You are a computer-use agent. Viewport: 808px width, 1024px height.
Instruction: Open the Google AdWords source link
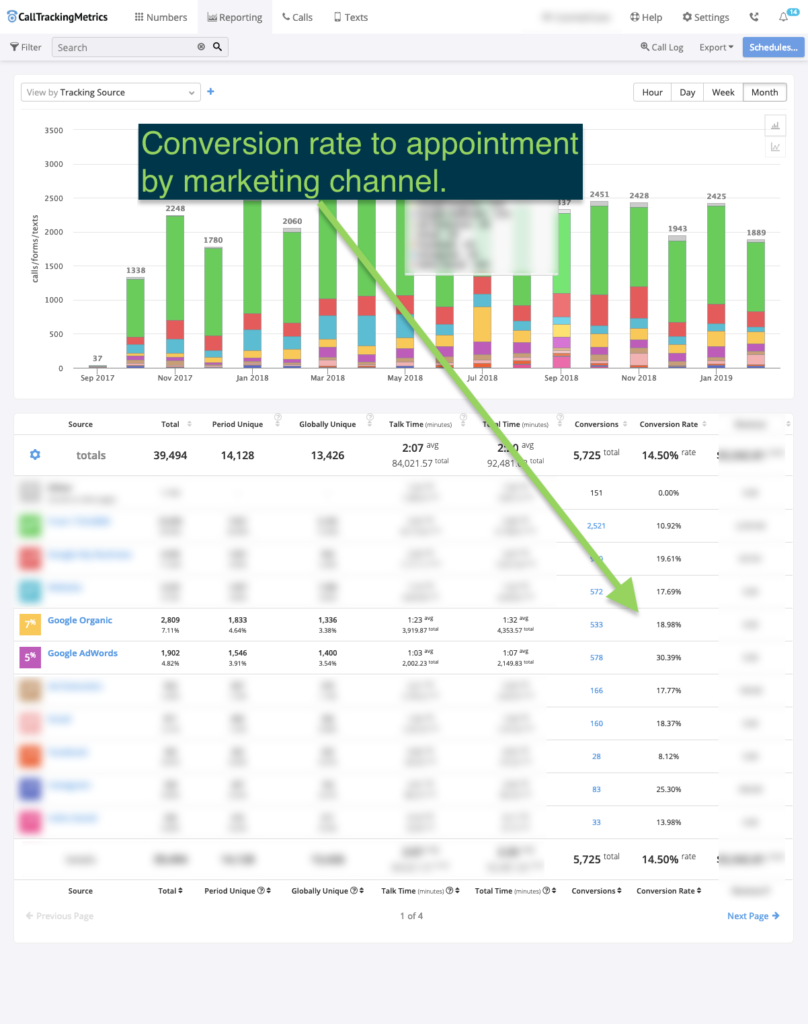(82, 653)
